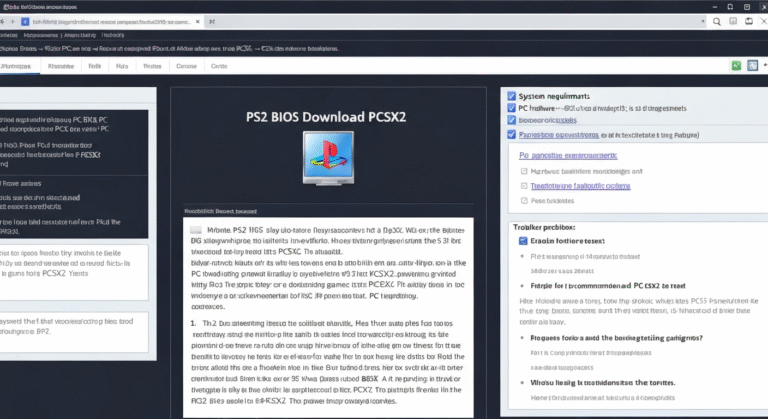Select the second tab in the page tab row
Viewport: 768px width, 419px height.
(x=61, y=66)
